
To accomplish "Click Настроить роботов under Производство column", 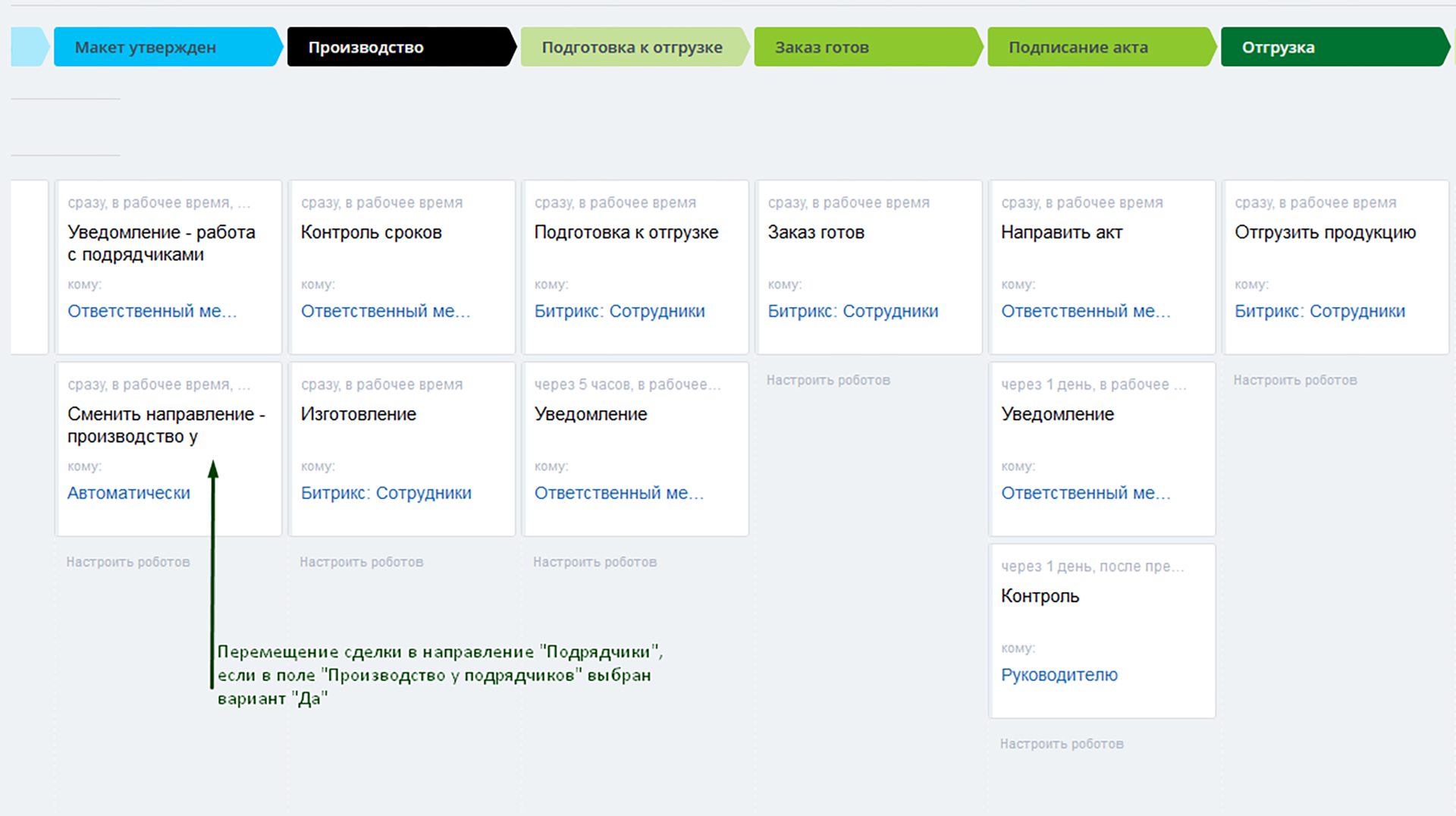I will point(361,562).
